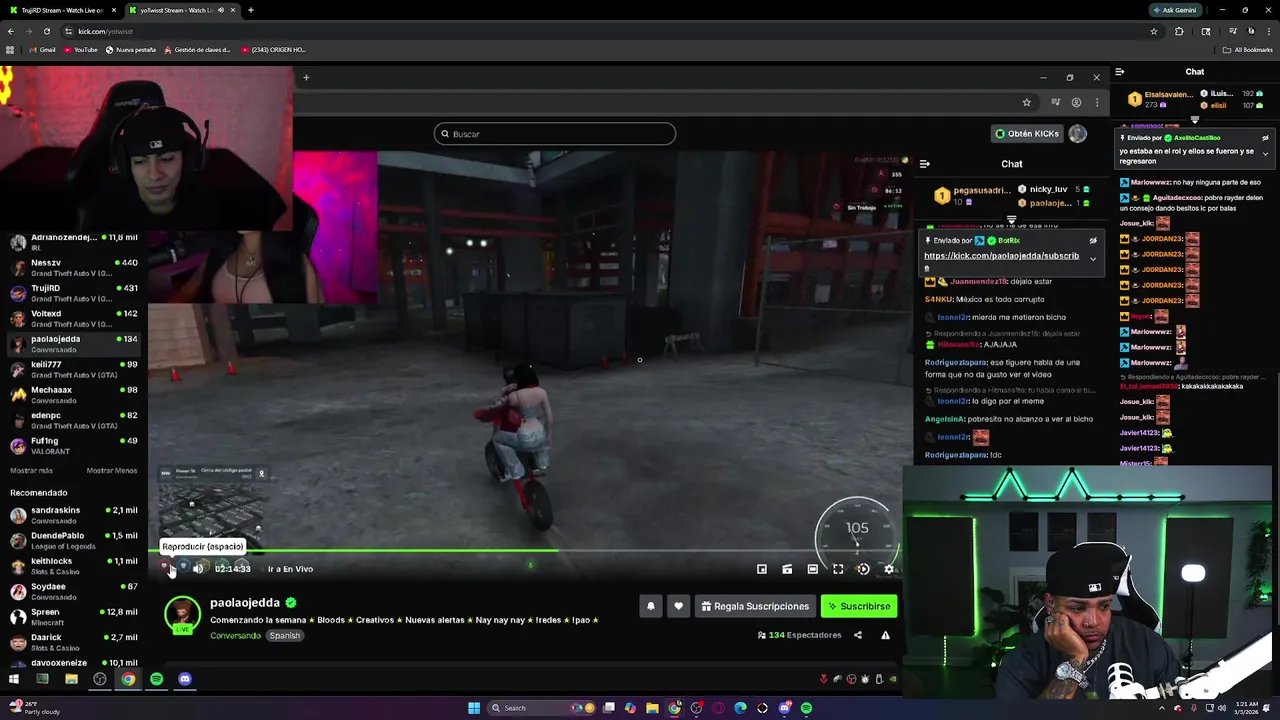Expand the pinned BotRix message chevron

pos(1093,259)
